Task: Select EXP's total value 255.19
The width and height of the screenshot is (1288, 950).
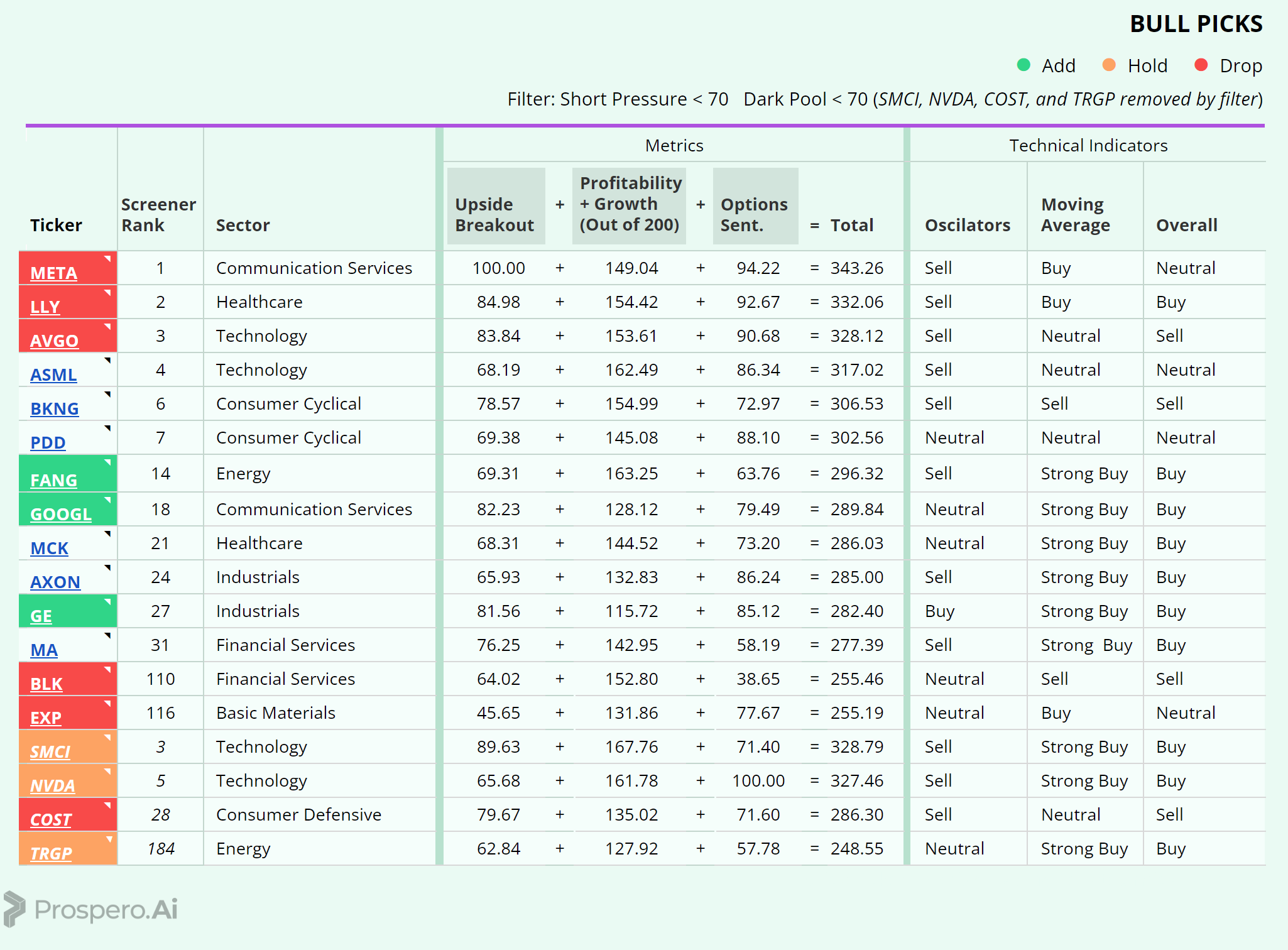Action: 857,713
